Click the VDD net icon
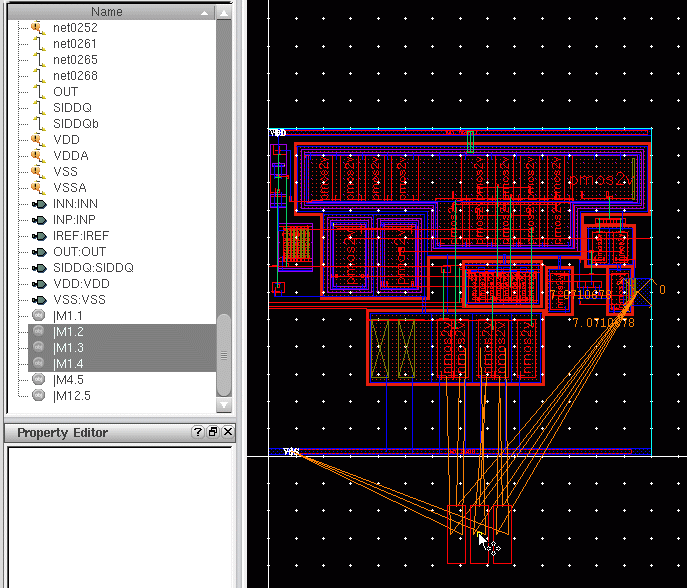687x588 pixels. pyautogui.click(x=40, y=140)
